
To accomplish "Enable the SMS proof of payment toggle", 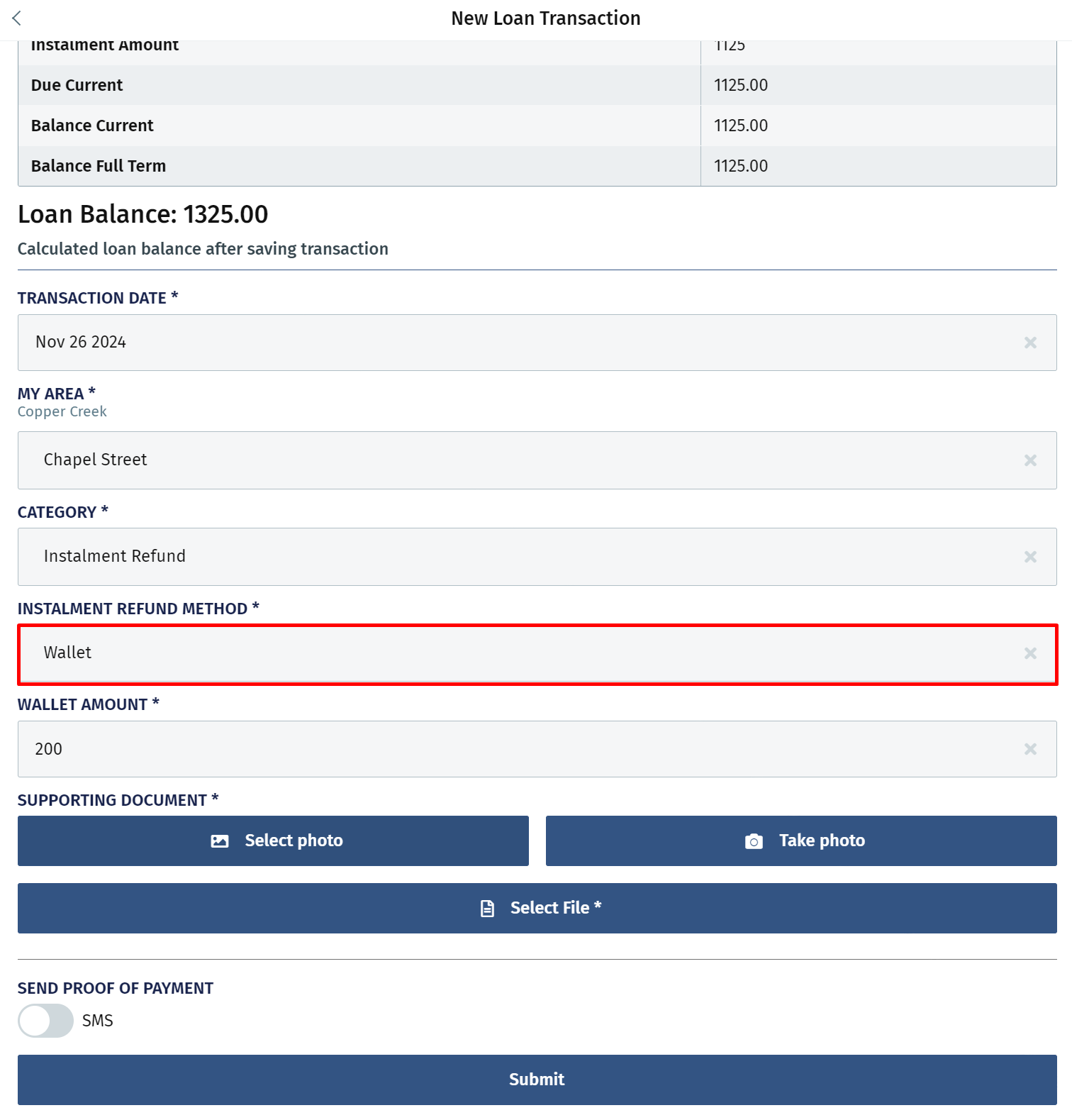I will click(x=45, y=1021).
